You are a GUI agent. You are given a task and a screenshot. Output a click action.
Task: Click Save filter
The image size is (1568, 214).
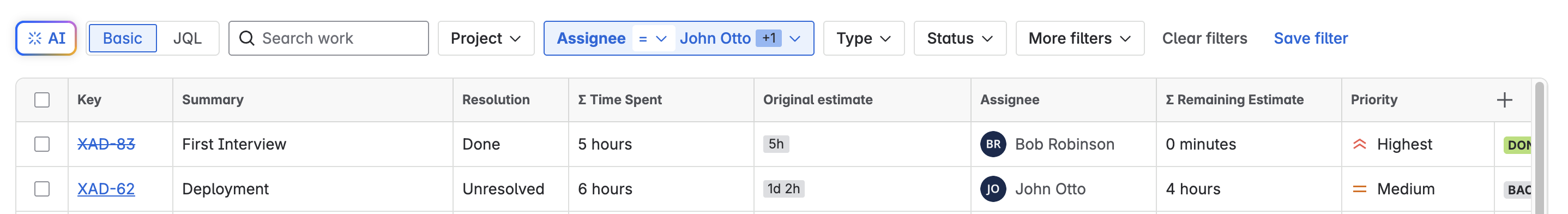[x=1311, y=38]
